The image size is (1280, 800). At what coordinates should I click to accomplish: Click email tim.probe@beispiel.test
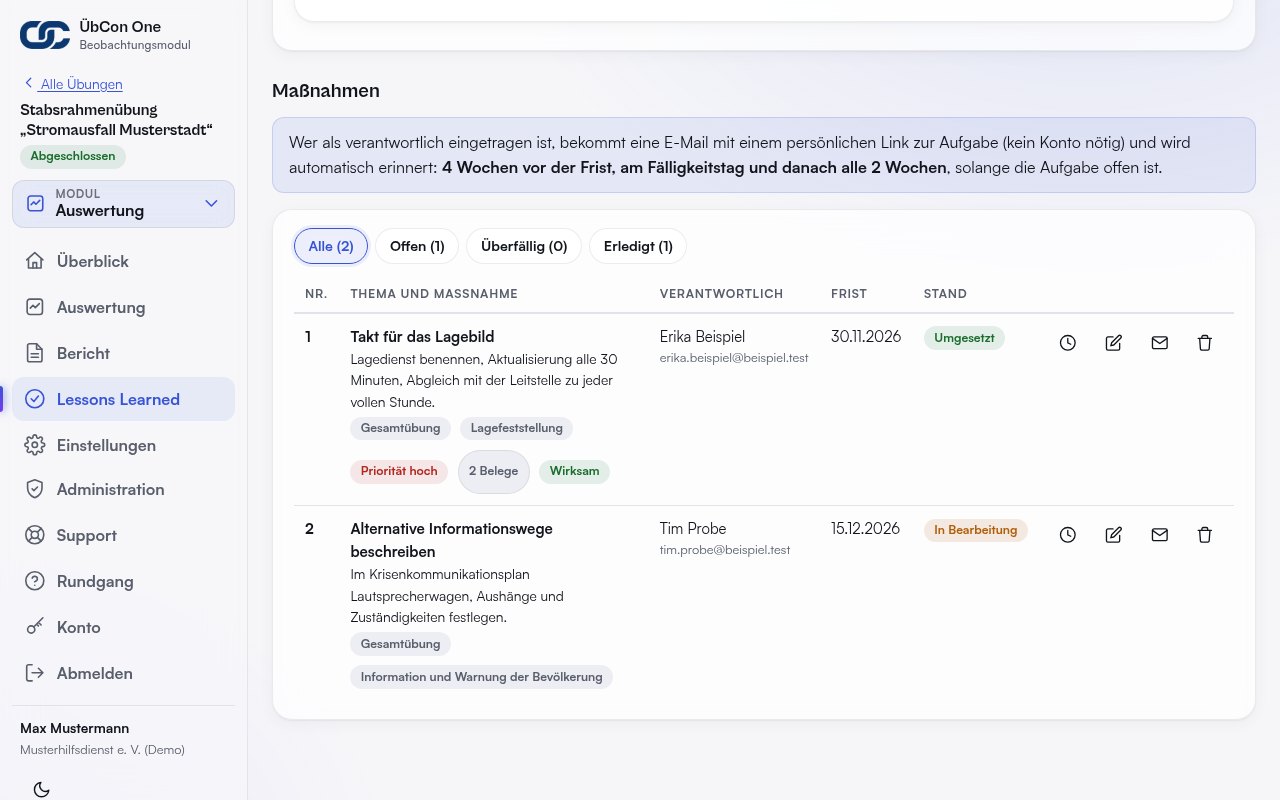coord(725,550)
